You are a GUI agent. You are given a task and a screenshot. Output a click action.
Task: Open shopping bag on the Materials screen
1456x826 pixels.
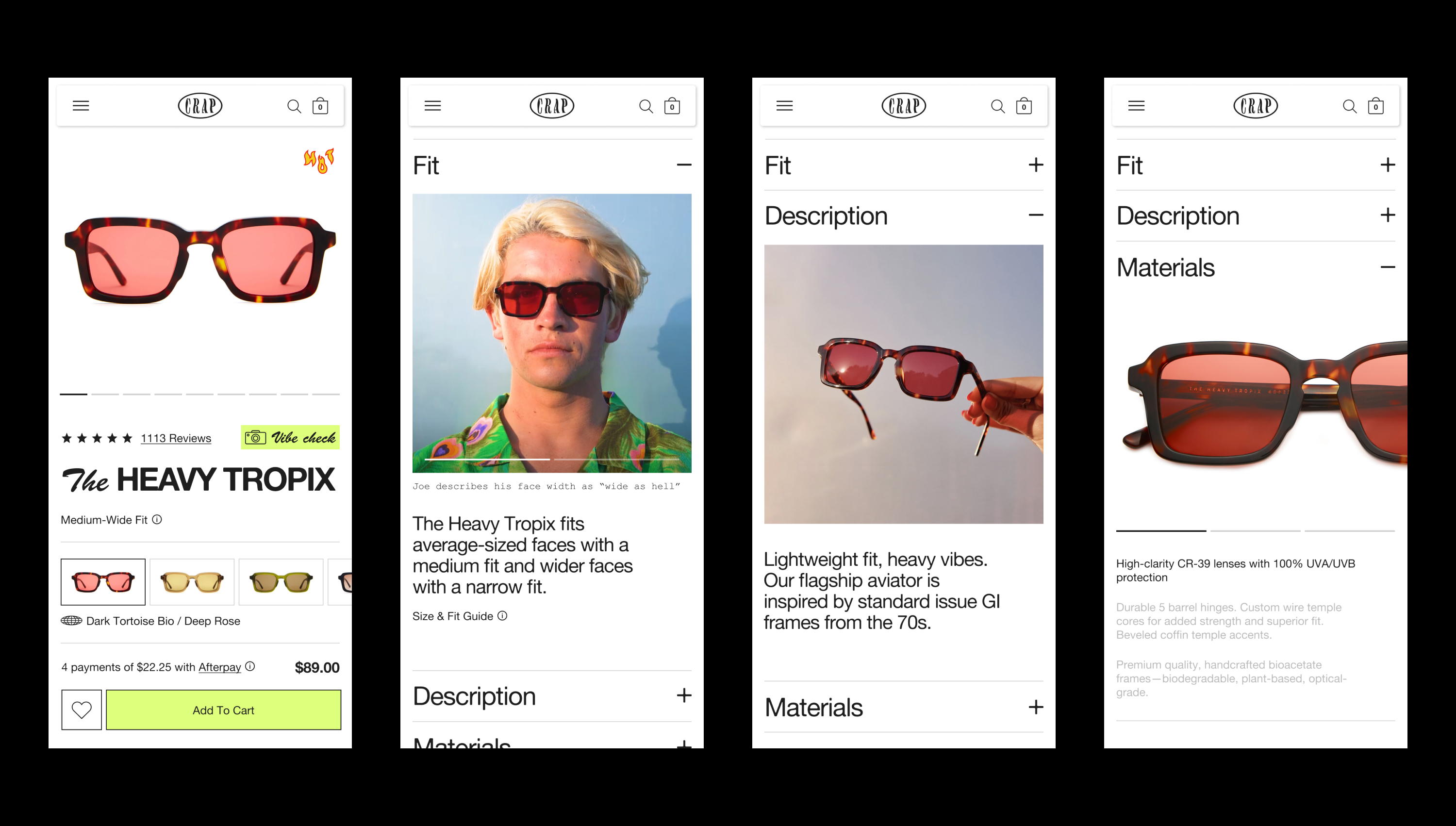click(x=1375, y=106)
